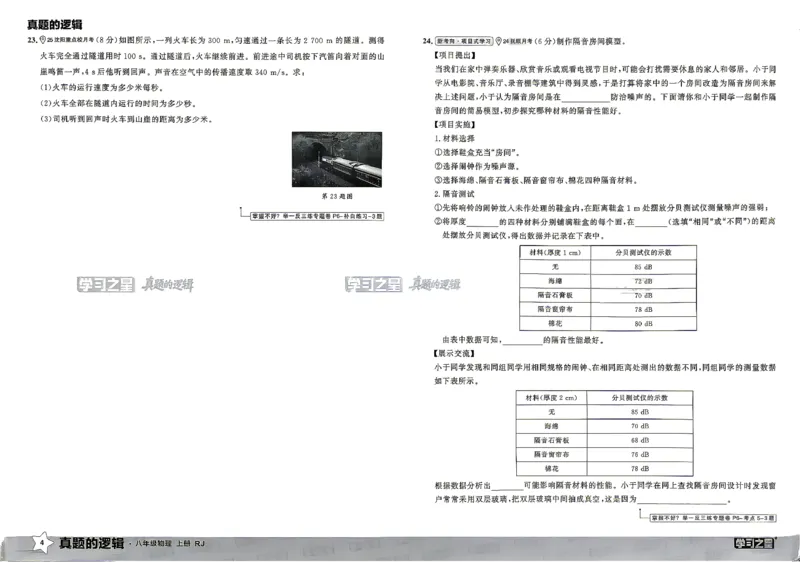Click the '材料(厚度 2 cm)' table header
The height and width of the screenshot is (566, 800).
click(552, 398)
